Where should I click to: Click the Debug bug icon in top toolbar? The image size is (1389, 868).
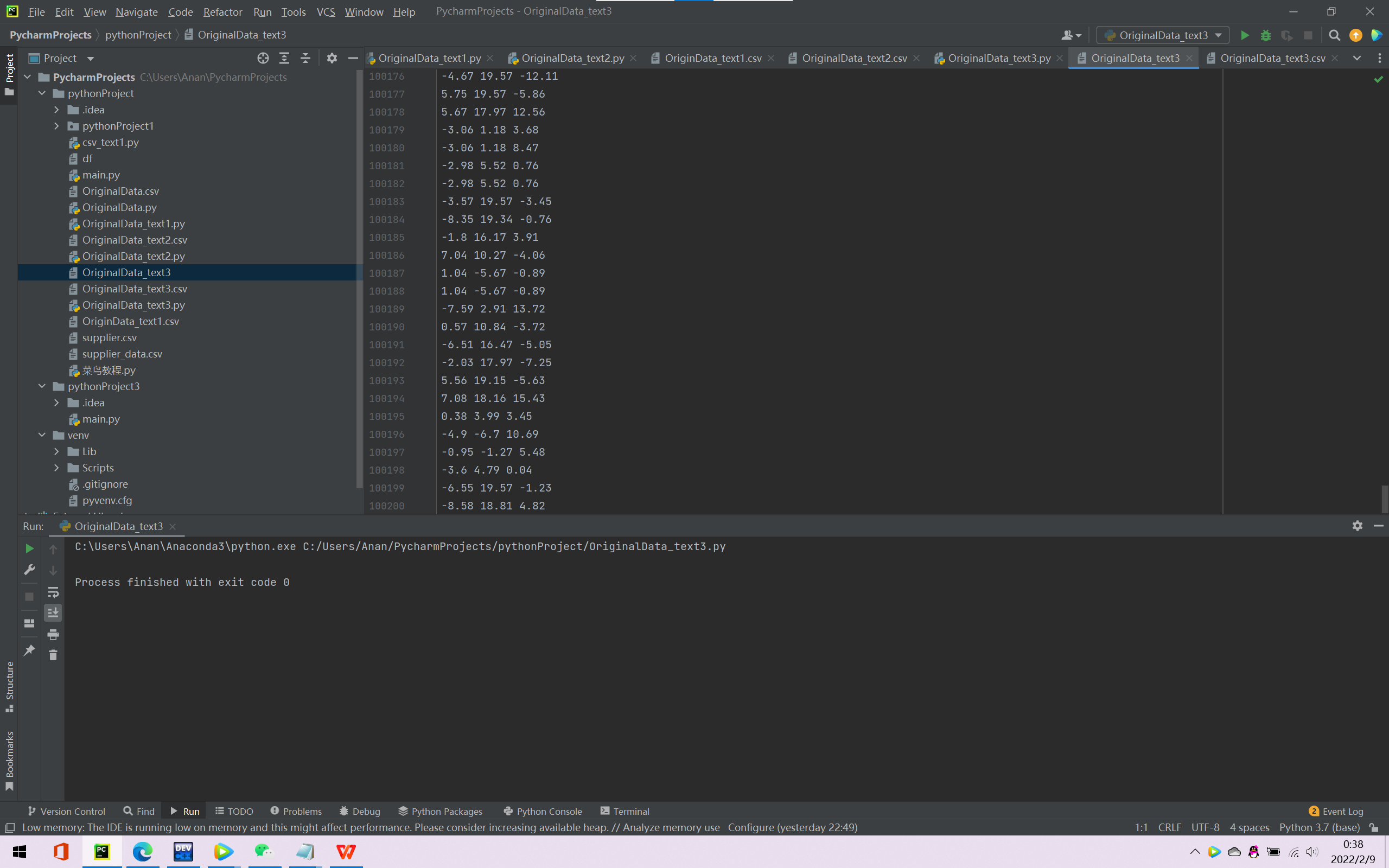1266,36
